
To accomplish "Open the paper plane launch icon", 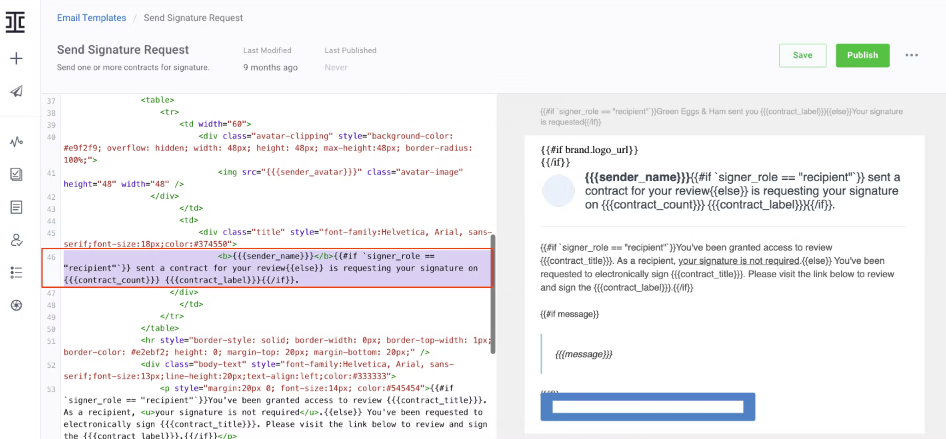I will 16,91.
